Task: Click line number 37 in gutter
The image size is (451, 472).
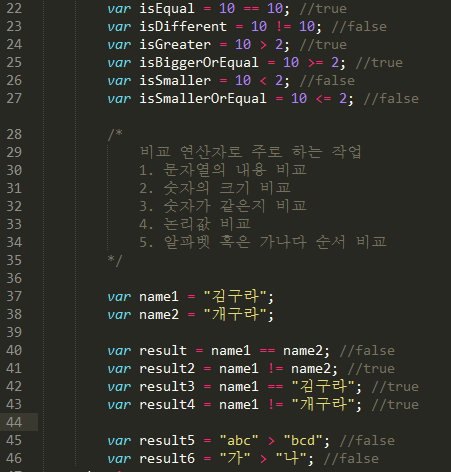Action: pos(14,296)
